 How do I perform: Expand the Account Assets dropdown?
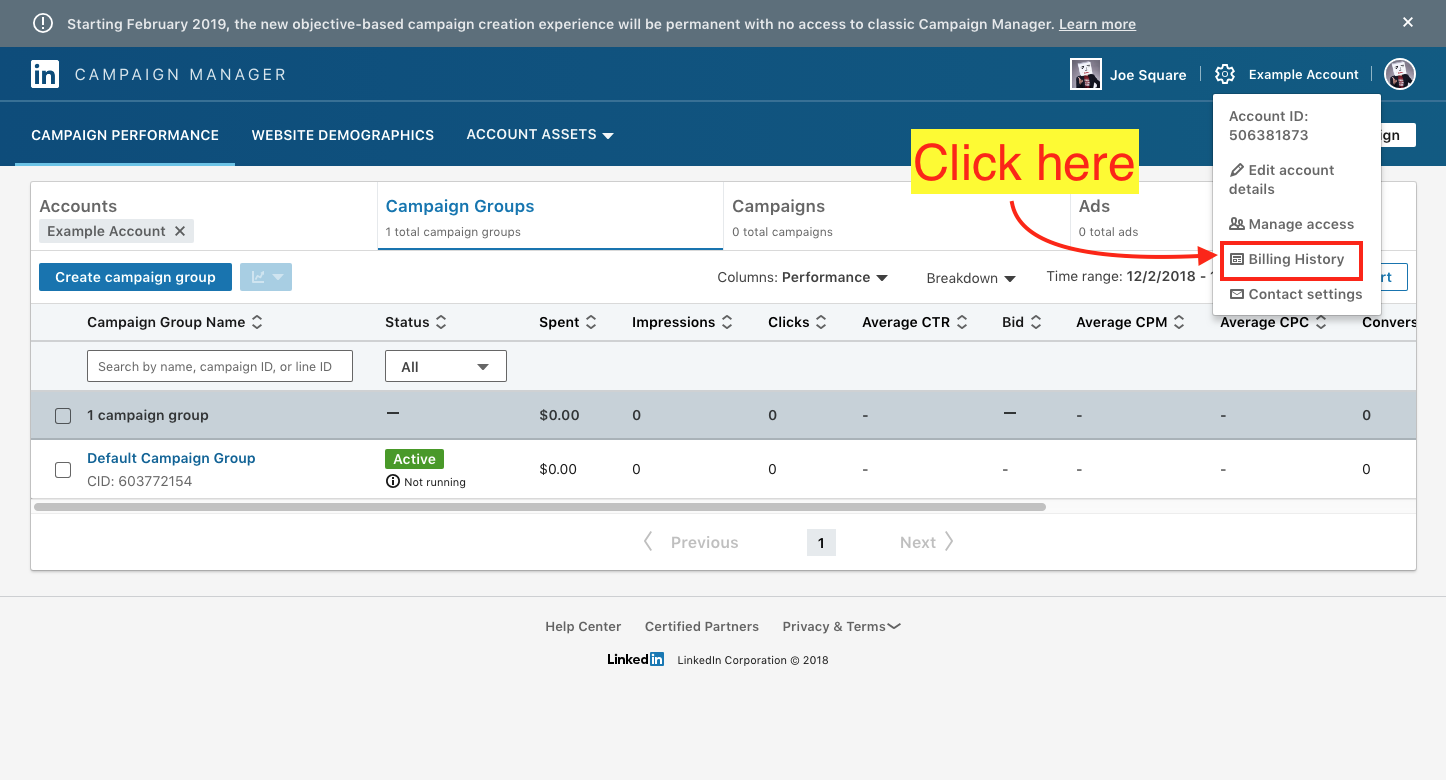[x=540, y=134]
